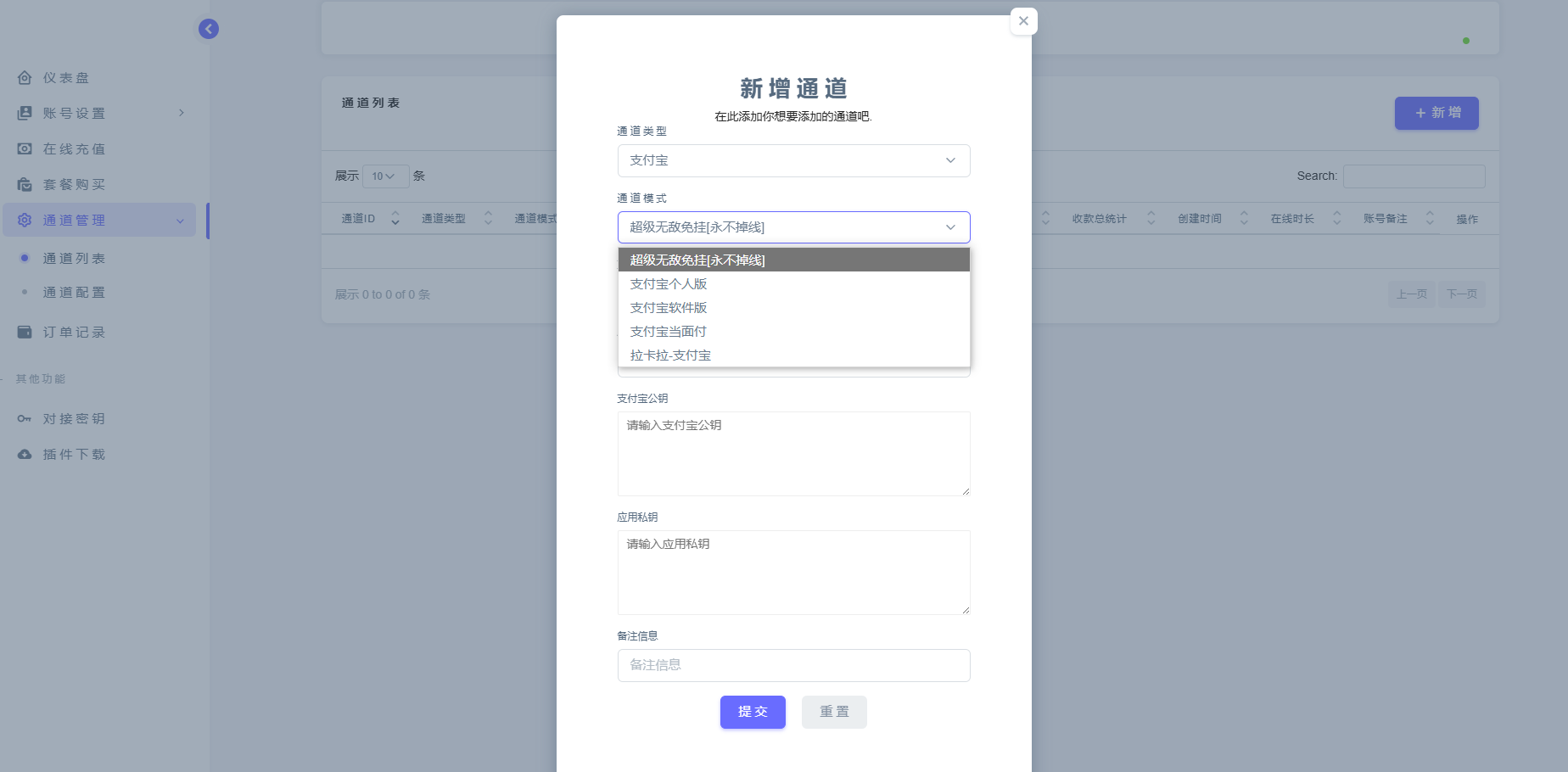Open the 账号设置 account settings icon

[x=25, y=113]
